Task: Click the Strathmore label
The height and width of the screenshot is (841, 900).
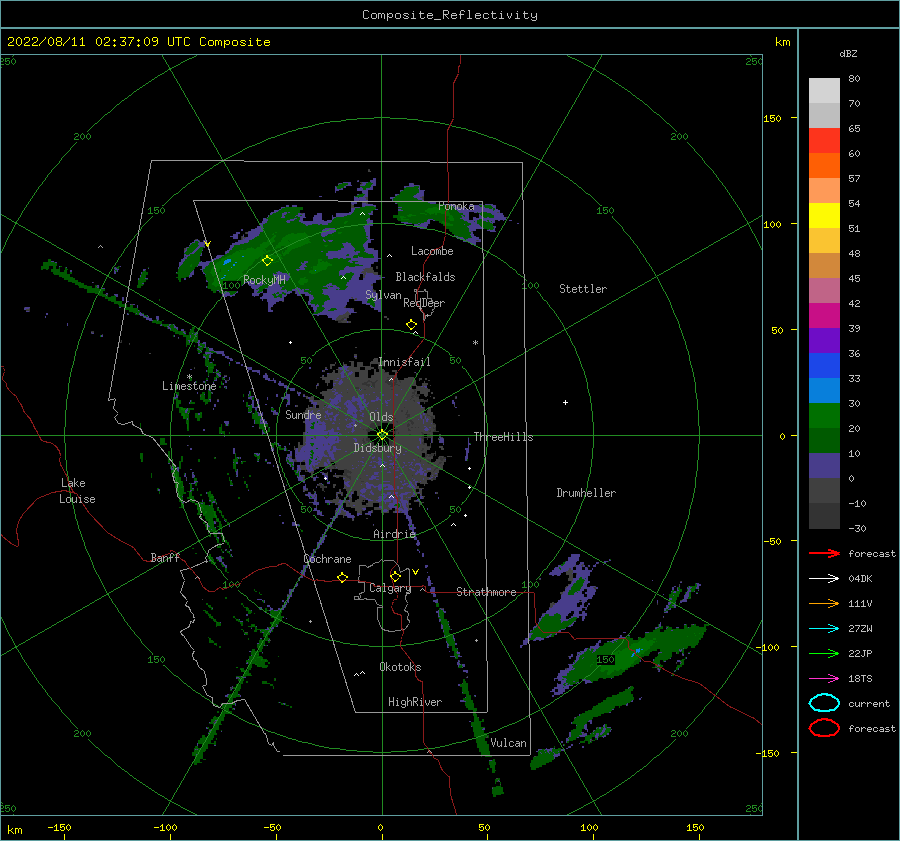Action: [x=486, y=592]
